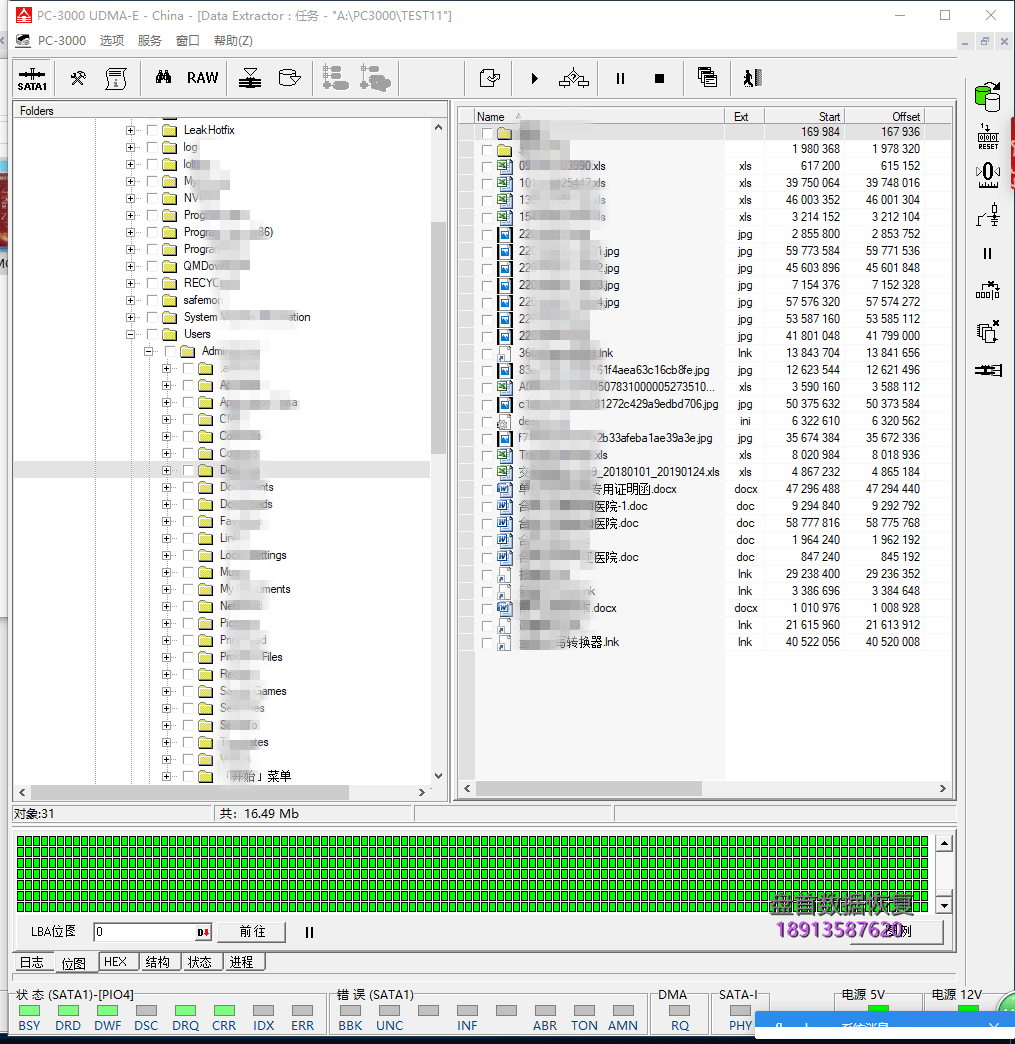Click the connector cable icon in sidebar
Viewport: 1015px width, 1044px height.
[x=988, y=370]
